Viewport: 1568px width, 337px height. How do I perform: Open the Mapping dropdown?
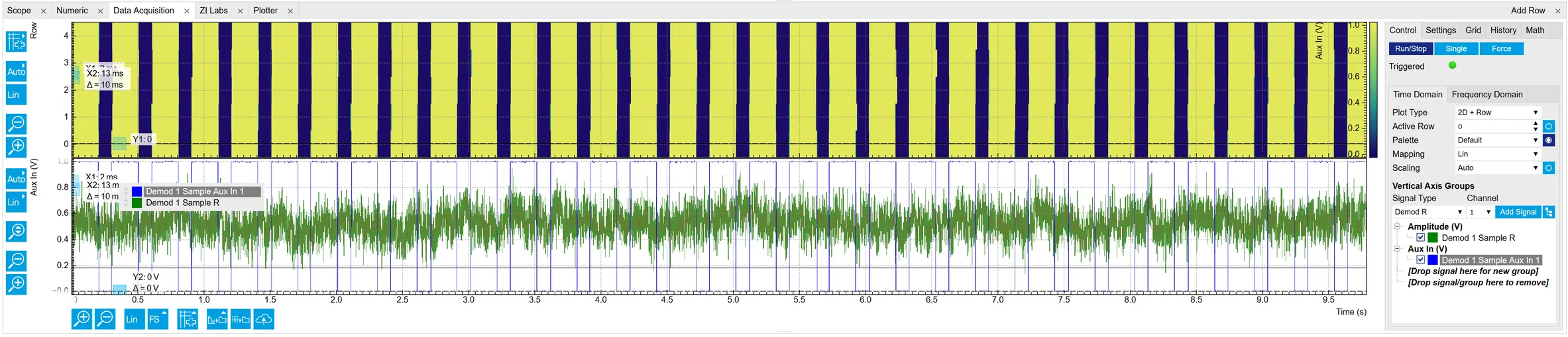click(x=1498, y=154)
